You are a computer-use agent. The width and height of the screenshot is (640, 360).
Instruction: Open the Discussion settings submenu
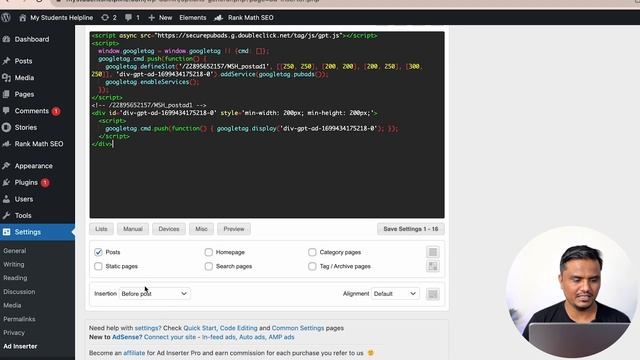click(x=19, y=291)
